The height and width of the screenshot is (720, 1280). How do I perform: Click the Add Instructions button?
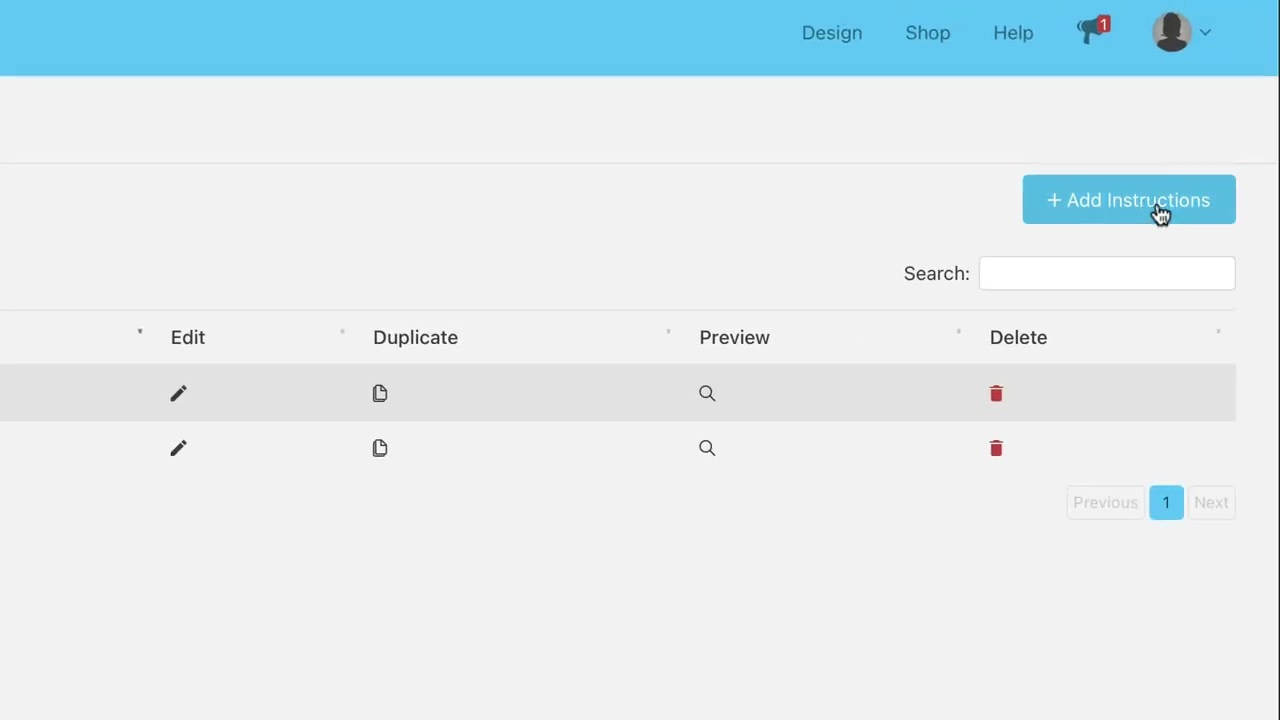click(x=1129, y=200)
